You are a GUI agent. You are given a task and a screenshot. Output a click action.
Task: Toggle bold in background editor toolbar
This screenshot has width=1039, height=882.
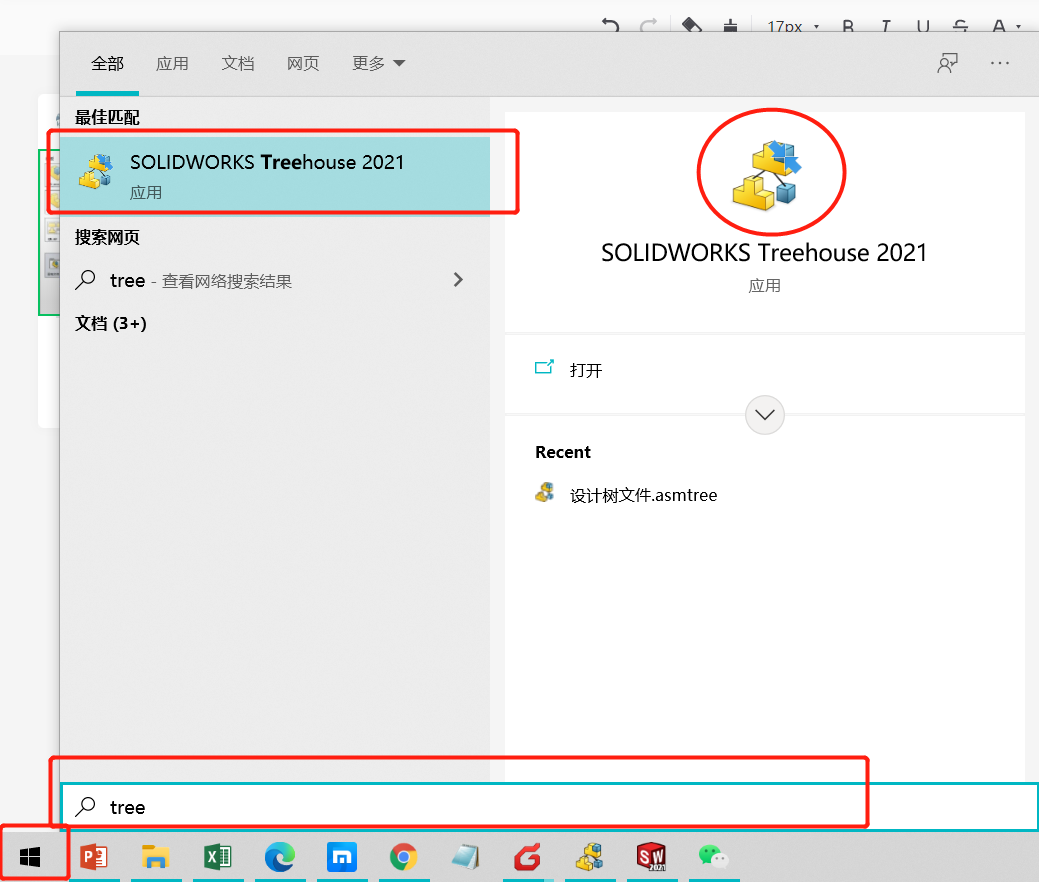point(848,27)
